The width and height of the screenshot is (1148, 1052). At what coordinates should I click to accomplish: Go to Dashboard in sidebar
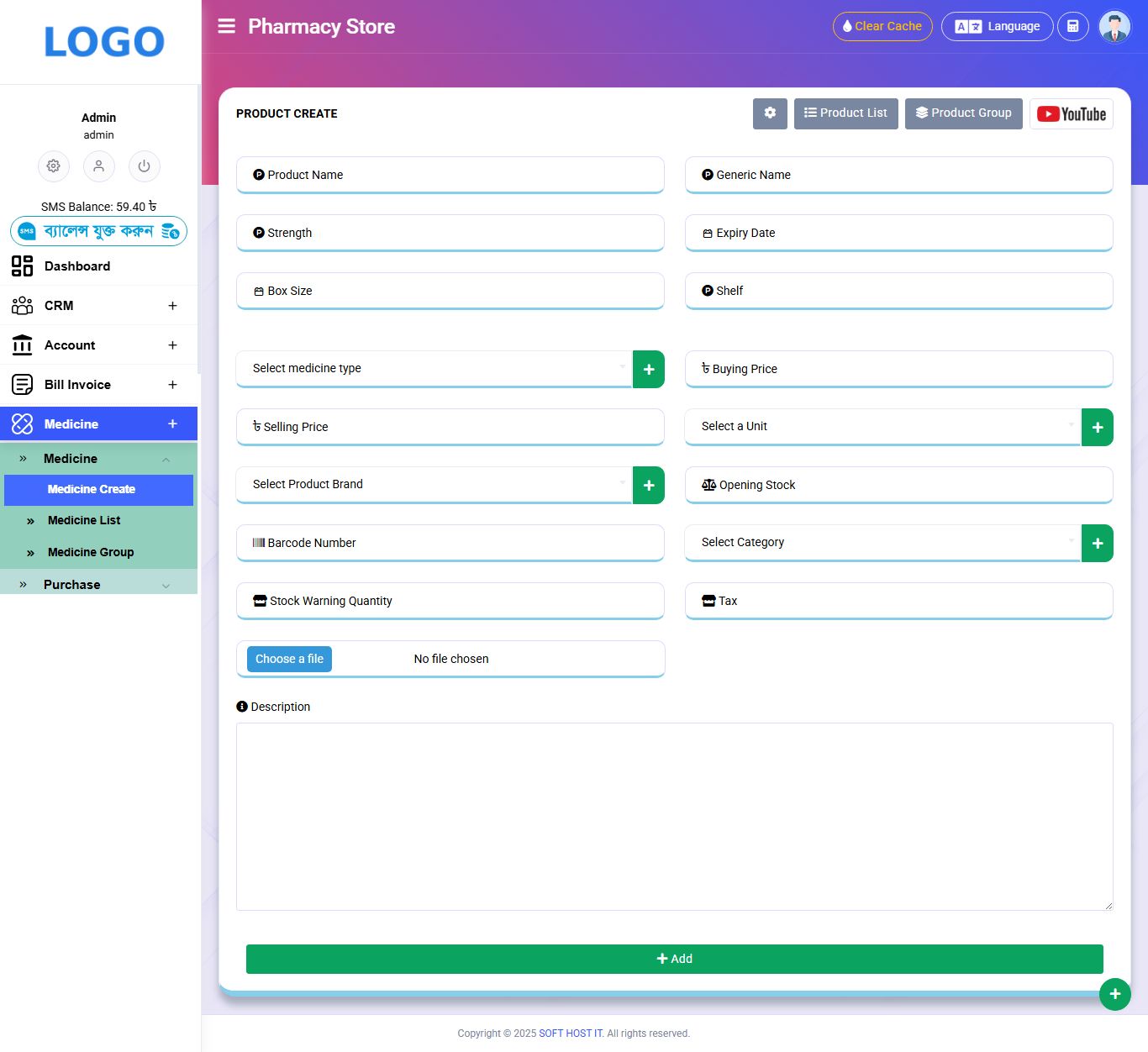point(77,266)
